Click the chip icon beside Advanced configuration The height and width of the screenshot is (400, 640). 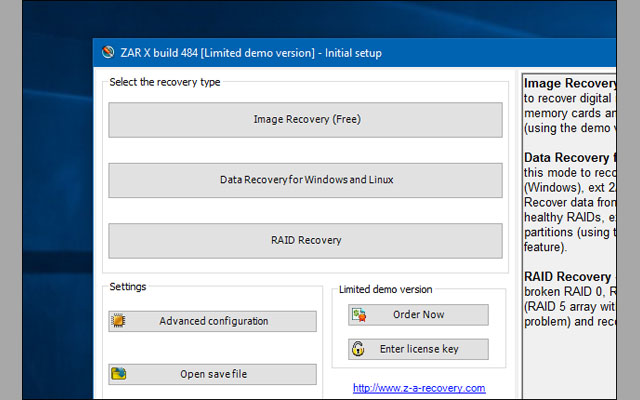(x=119, y=321)
